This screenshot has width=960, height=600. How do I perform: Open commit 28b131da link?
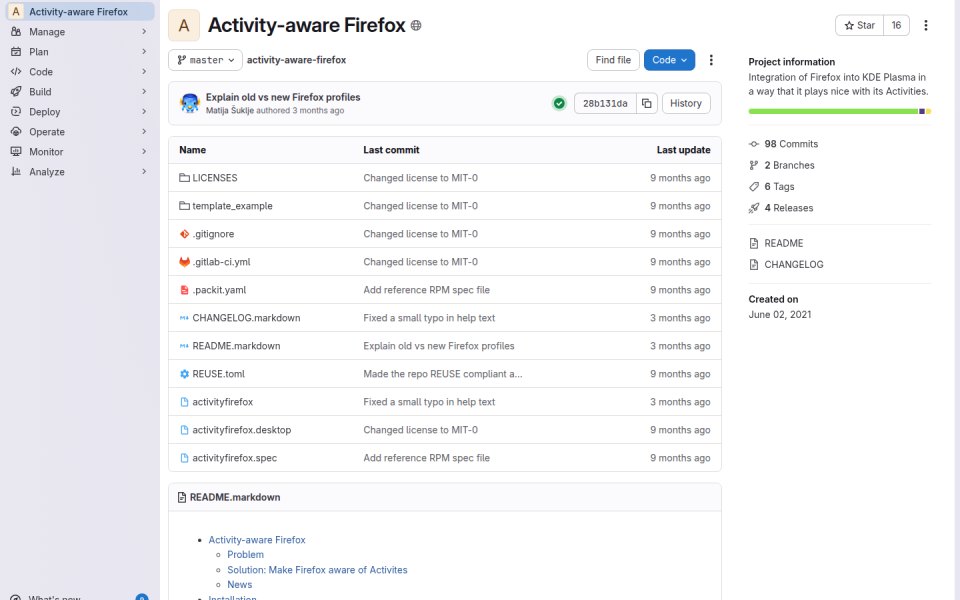[x=605, y=103]
